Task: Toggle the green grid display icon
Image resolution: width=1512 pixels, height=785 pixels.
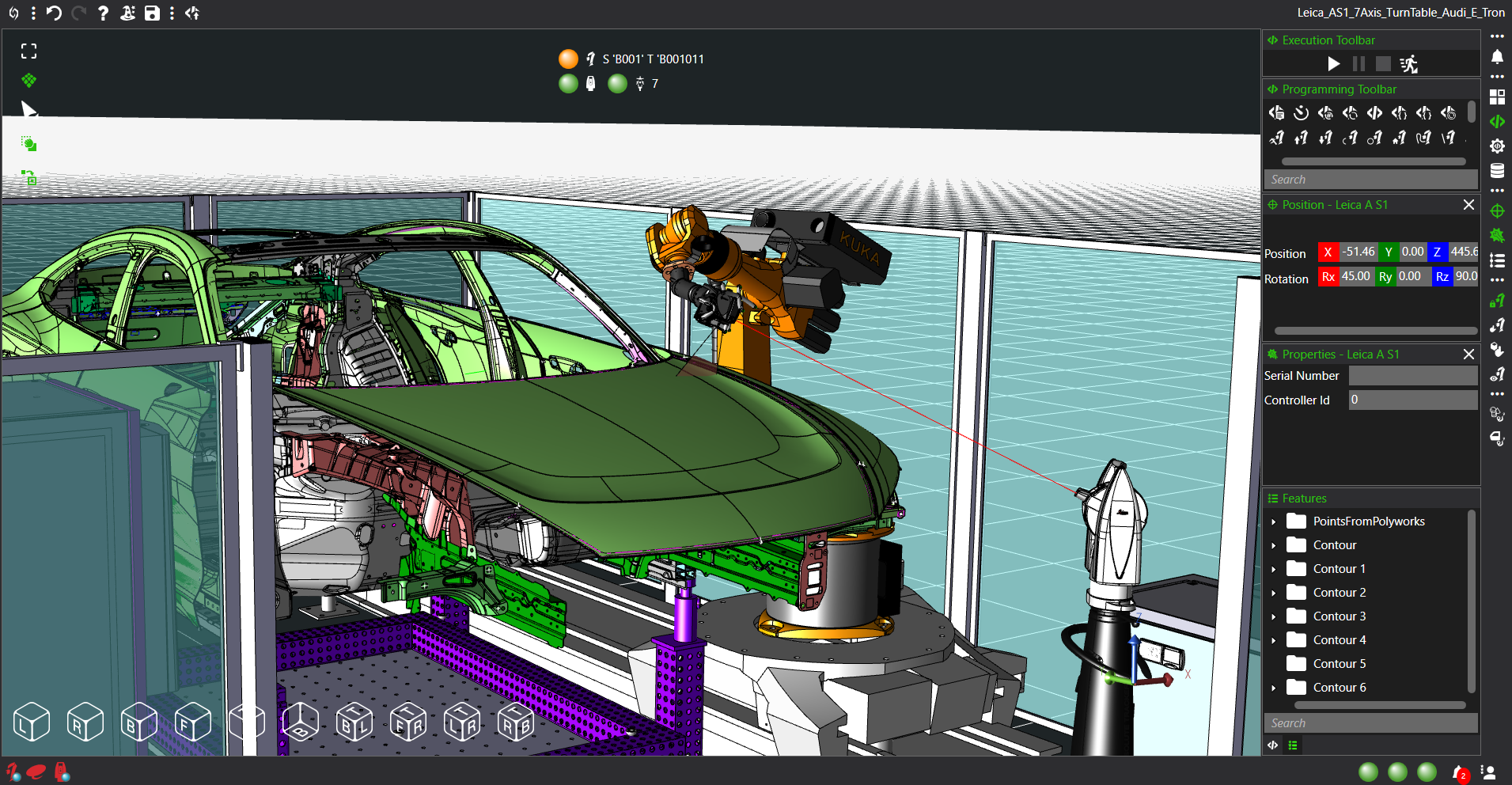Action: coord(29,81)
